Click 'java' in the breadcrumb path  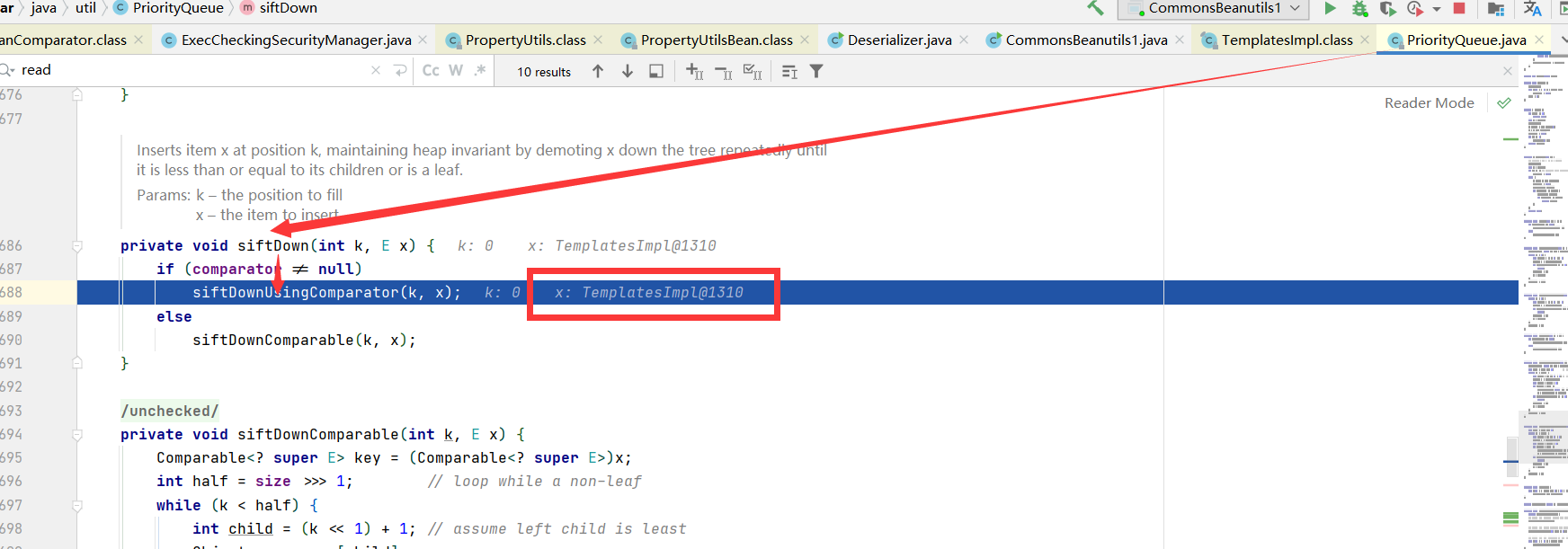tap(43, 8)
